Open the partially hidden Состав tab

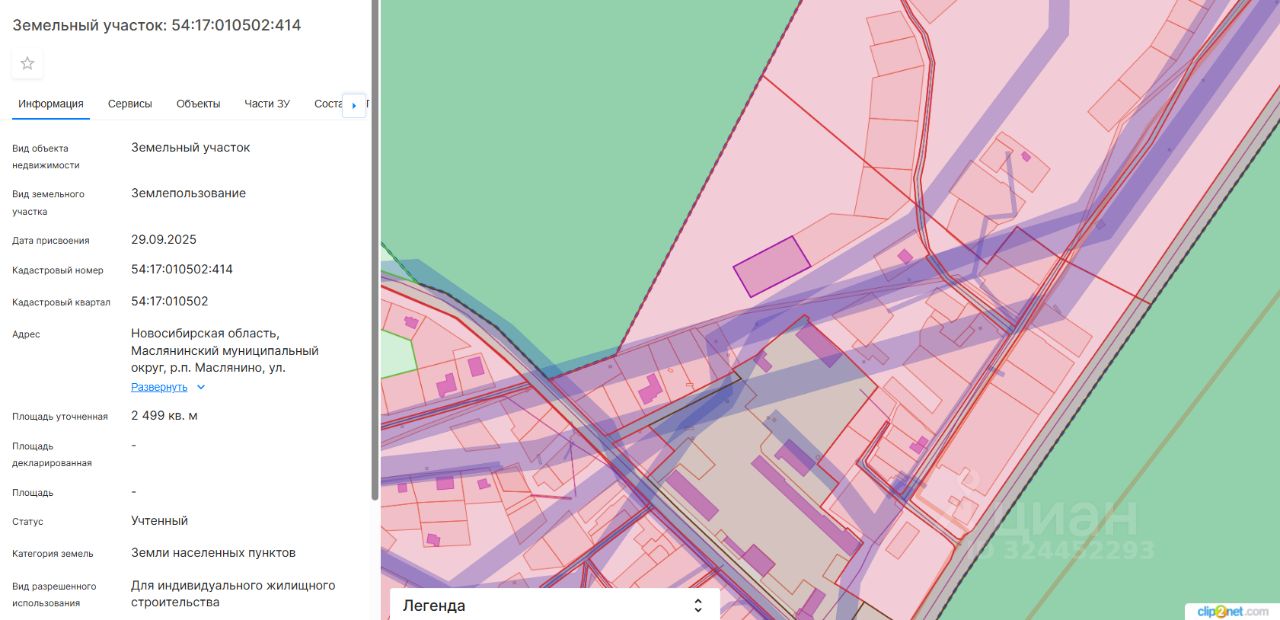(x=328, y=104)
